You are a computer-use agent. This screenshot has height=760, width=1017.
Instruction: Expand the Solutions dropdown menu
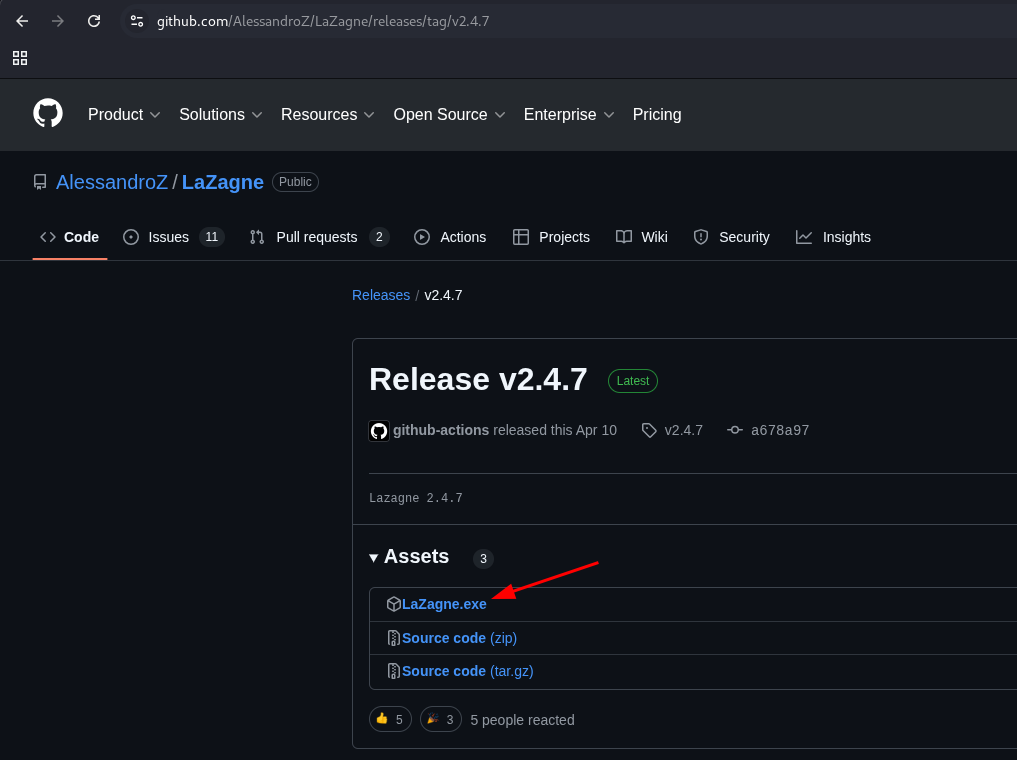(220, 115)
